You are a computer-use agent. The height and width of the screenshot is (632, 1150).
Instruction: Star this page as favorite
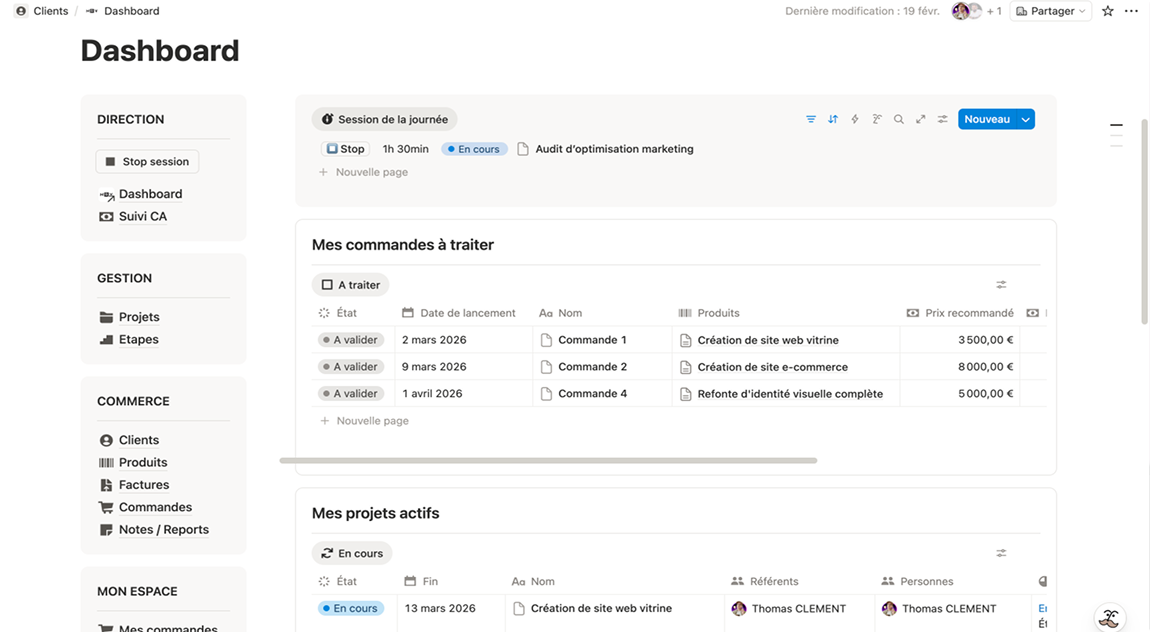click(1107, 11)
